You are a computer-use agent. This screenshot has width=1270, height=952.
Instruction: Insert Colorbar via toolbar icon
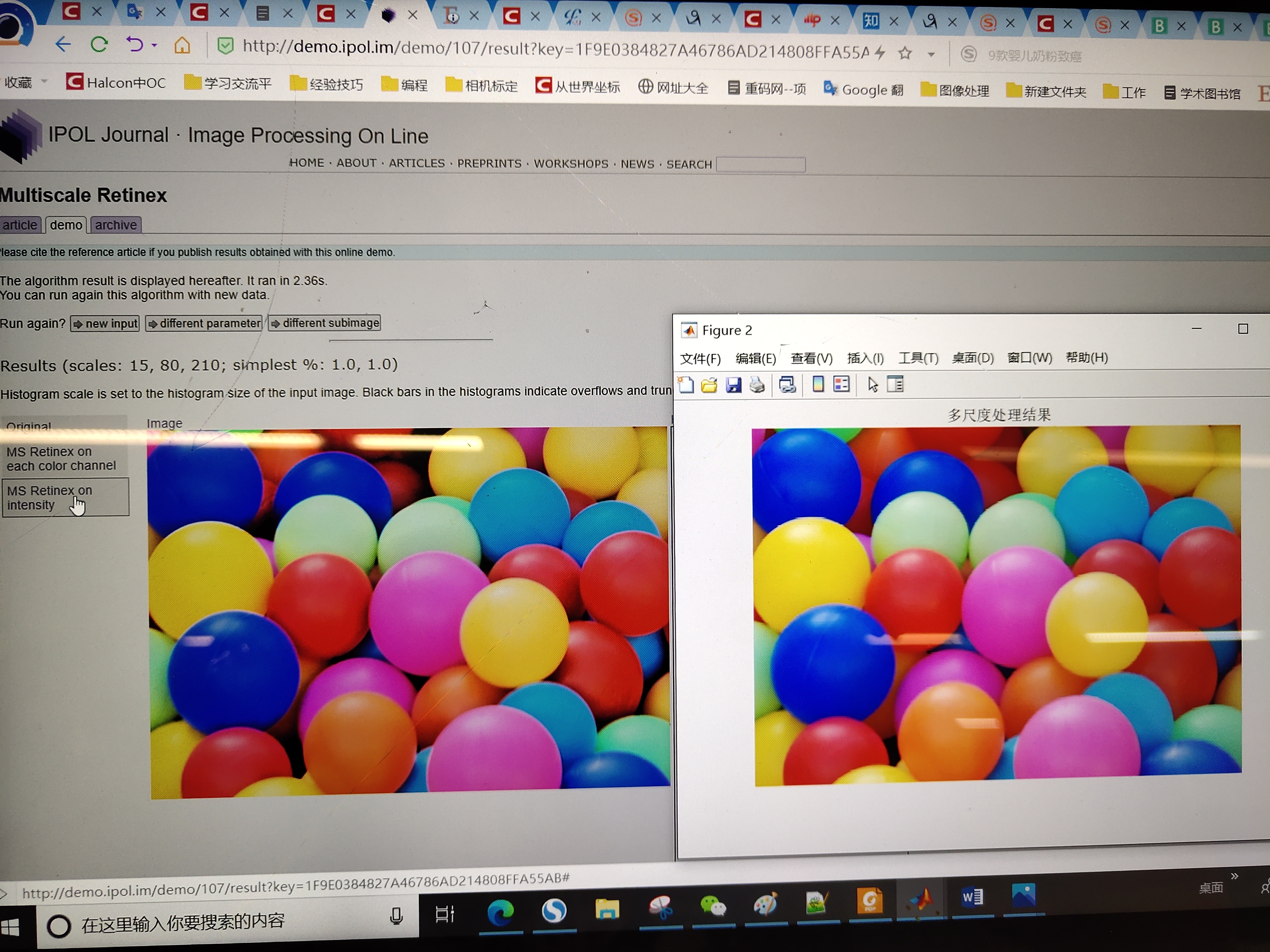(818, 384)
